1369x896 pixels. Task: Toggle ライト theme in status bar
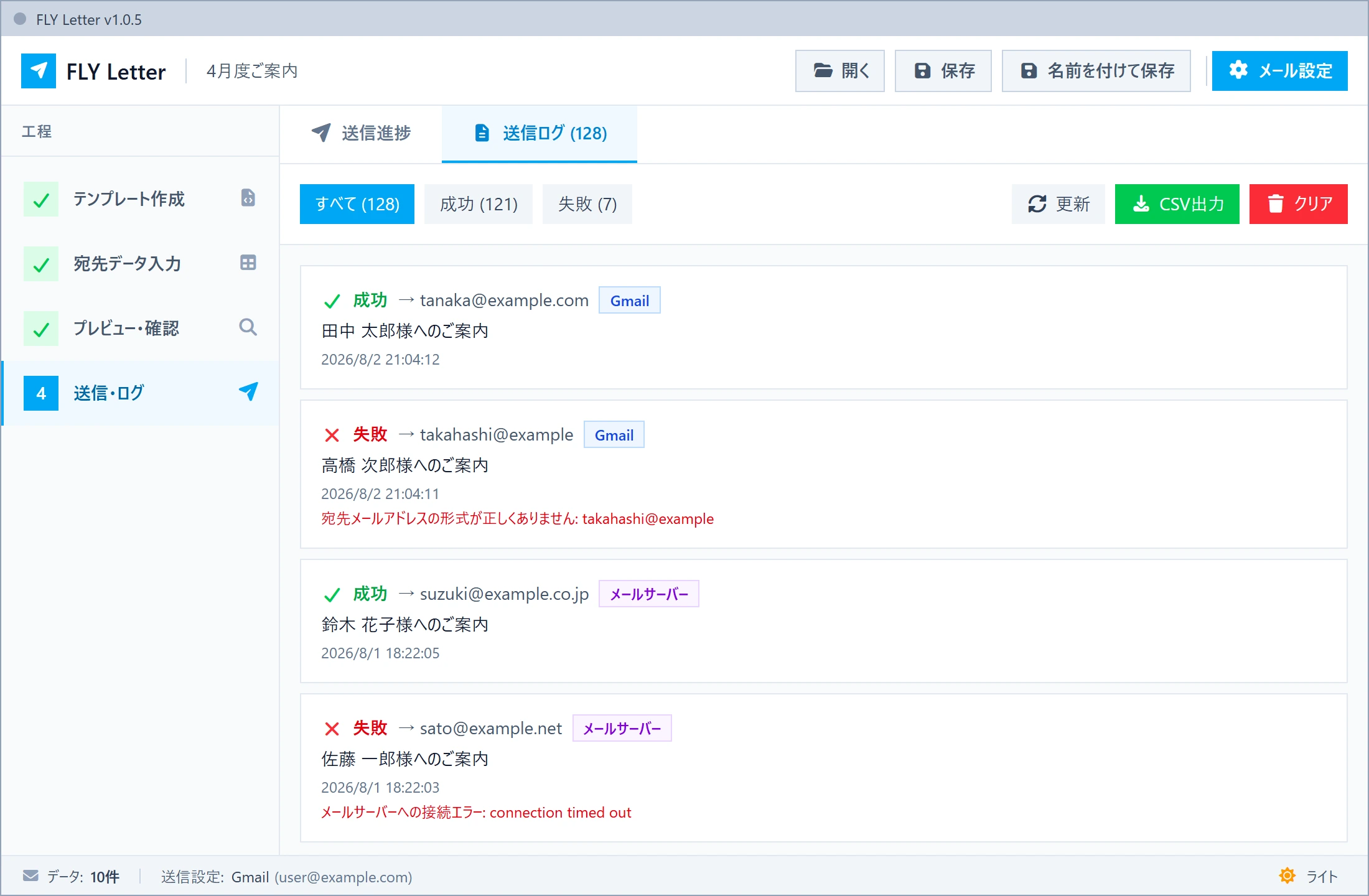(1309, 877)
